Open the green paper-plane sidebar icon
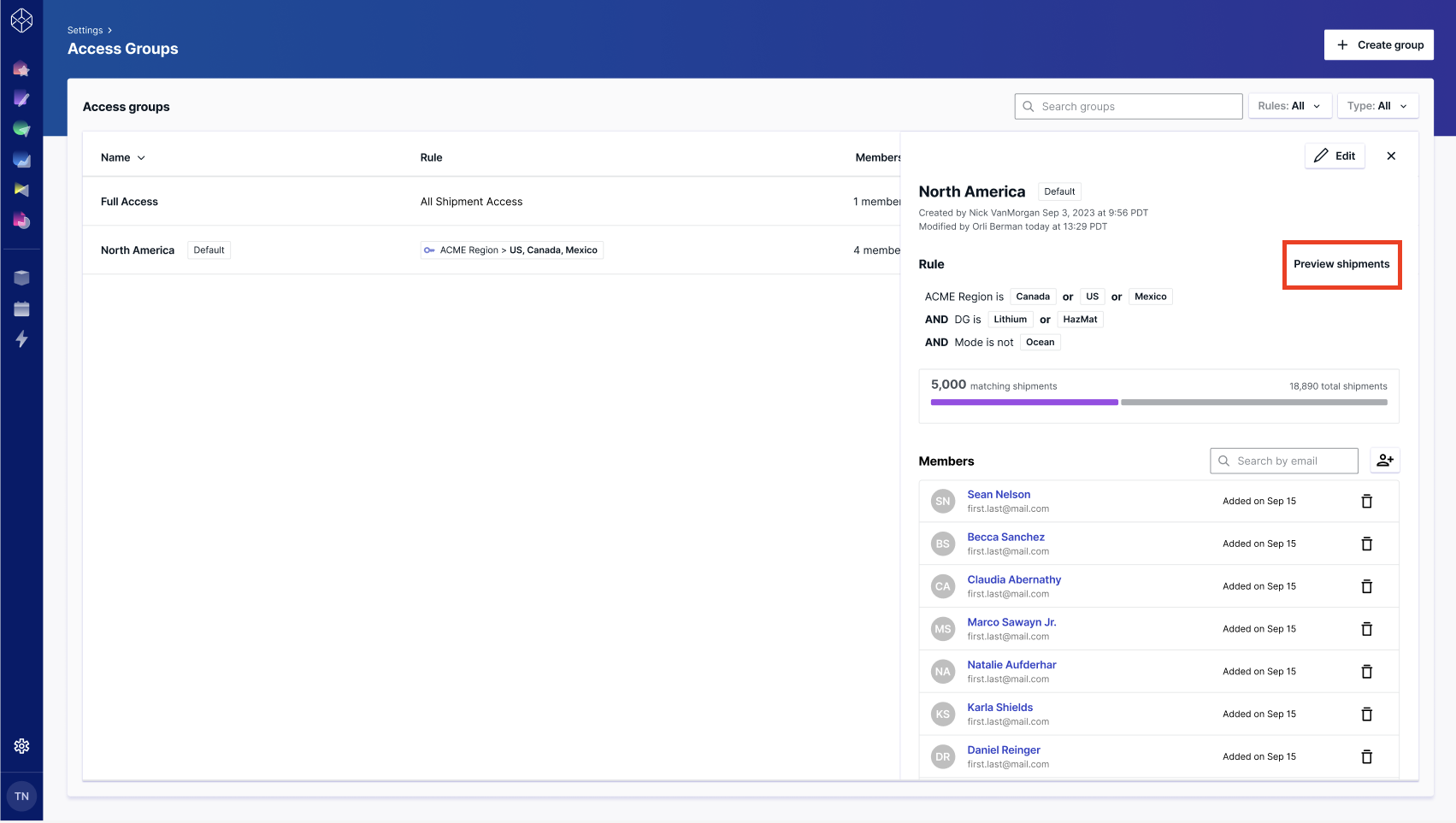Viewport: 1456px width, 823px height. coord(21,129)
